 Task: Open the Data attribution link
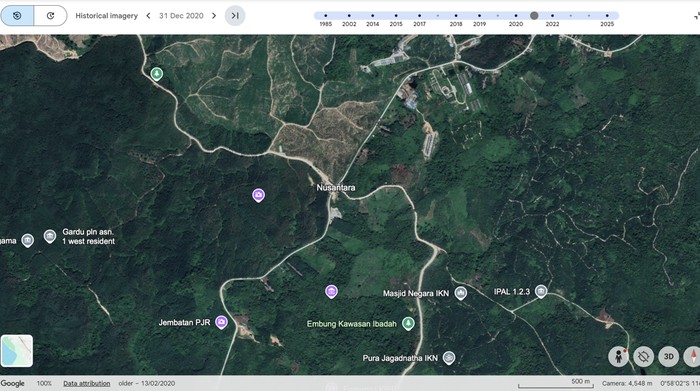pos(87,383)
